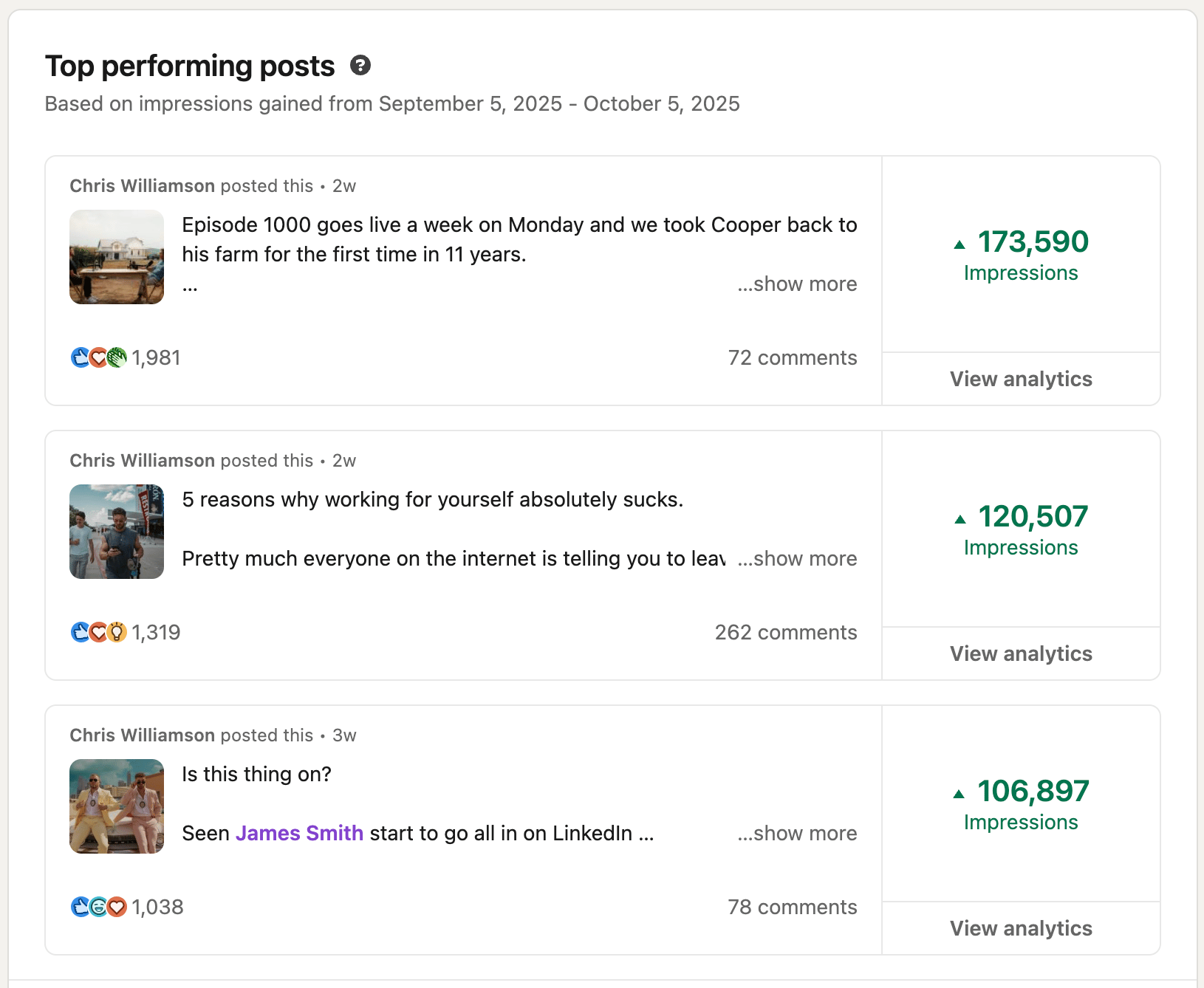1204x988 pixels.
Task: Click the 173,590 impressions figure
Action: (1032, 242)
